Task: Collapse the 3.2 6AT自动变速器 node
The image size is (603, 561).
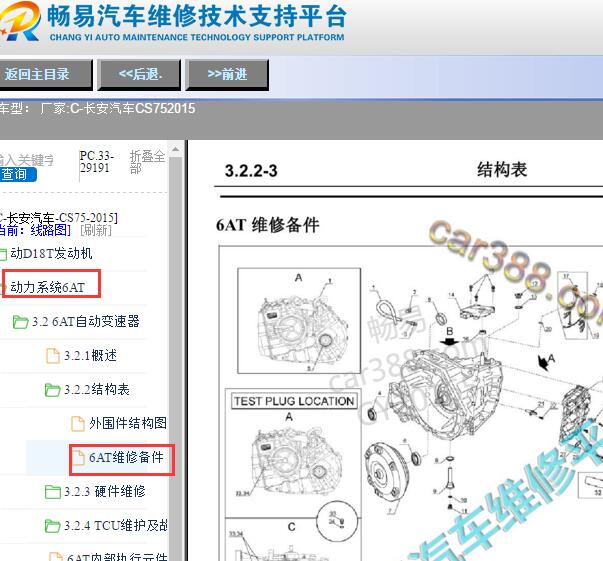Action: tap(85, 321)
